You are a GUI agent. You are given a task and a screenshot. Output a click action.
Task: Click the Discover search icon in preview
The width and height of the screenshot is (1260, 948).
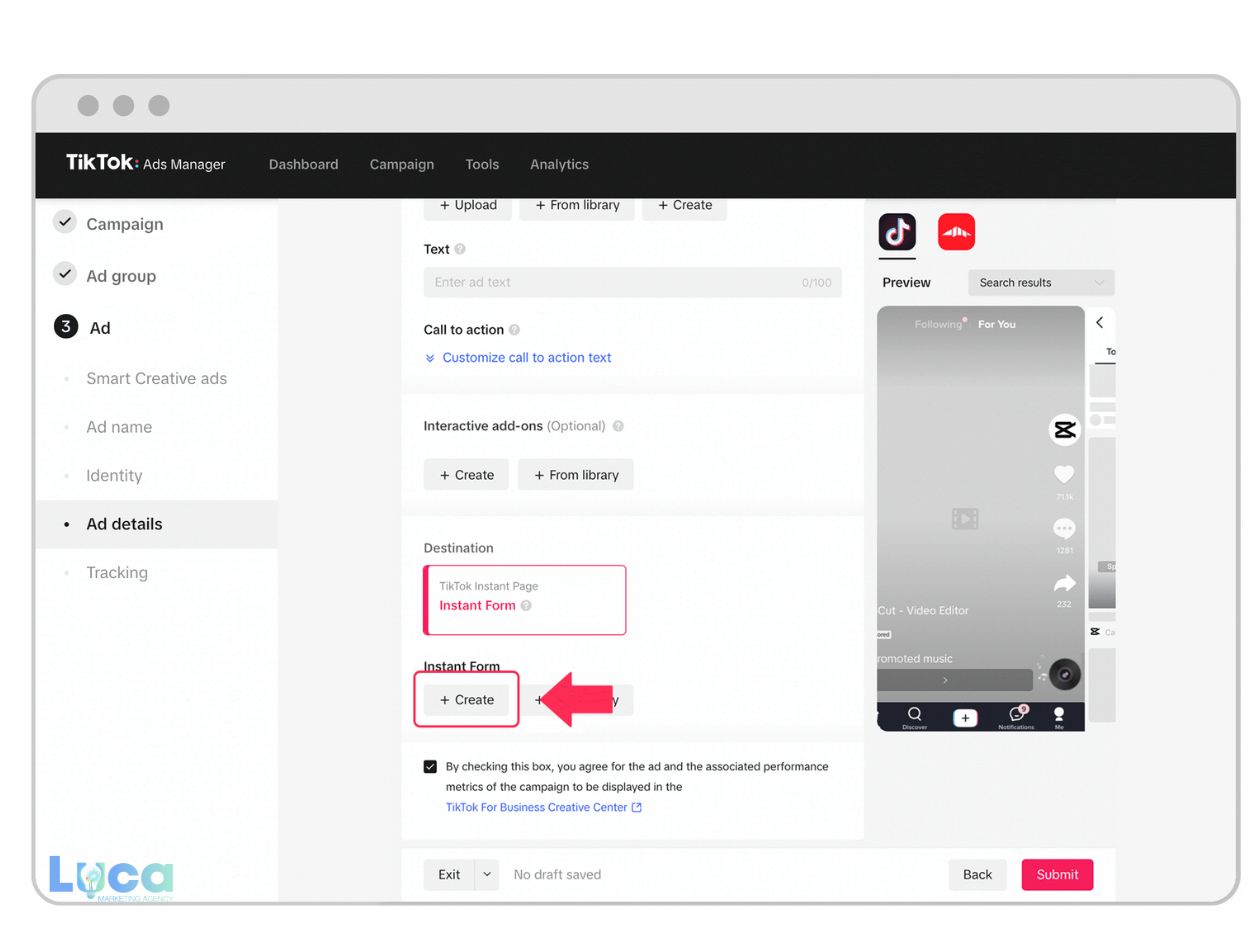click(914, 717)
